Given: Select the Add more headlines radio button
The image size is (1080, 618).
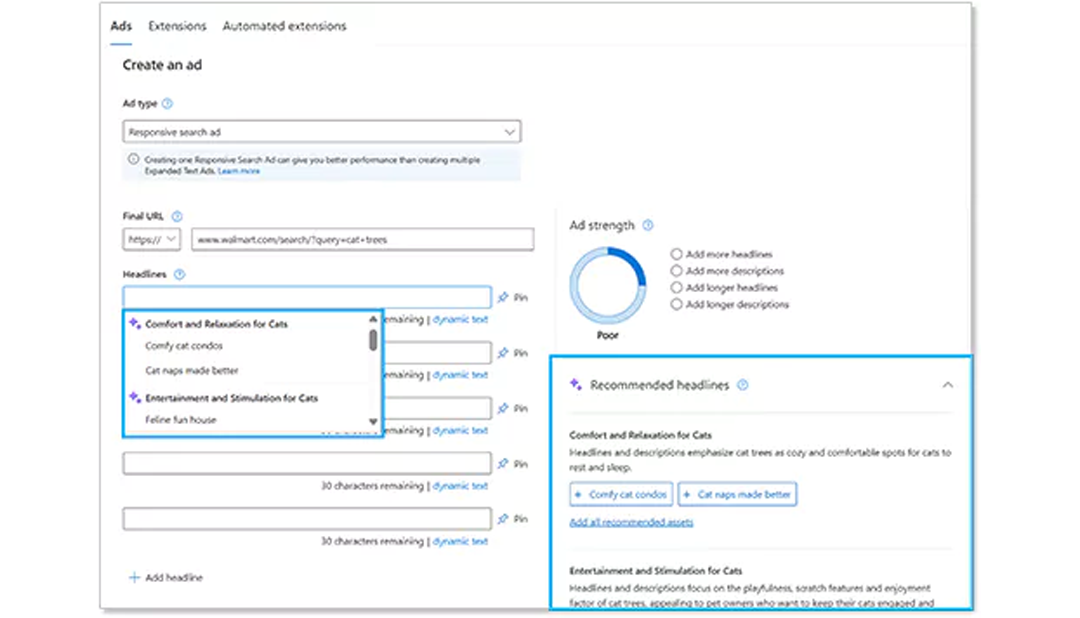Looking at the screenshot, I should pos(675,254).
